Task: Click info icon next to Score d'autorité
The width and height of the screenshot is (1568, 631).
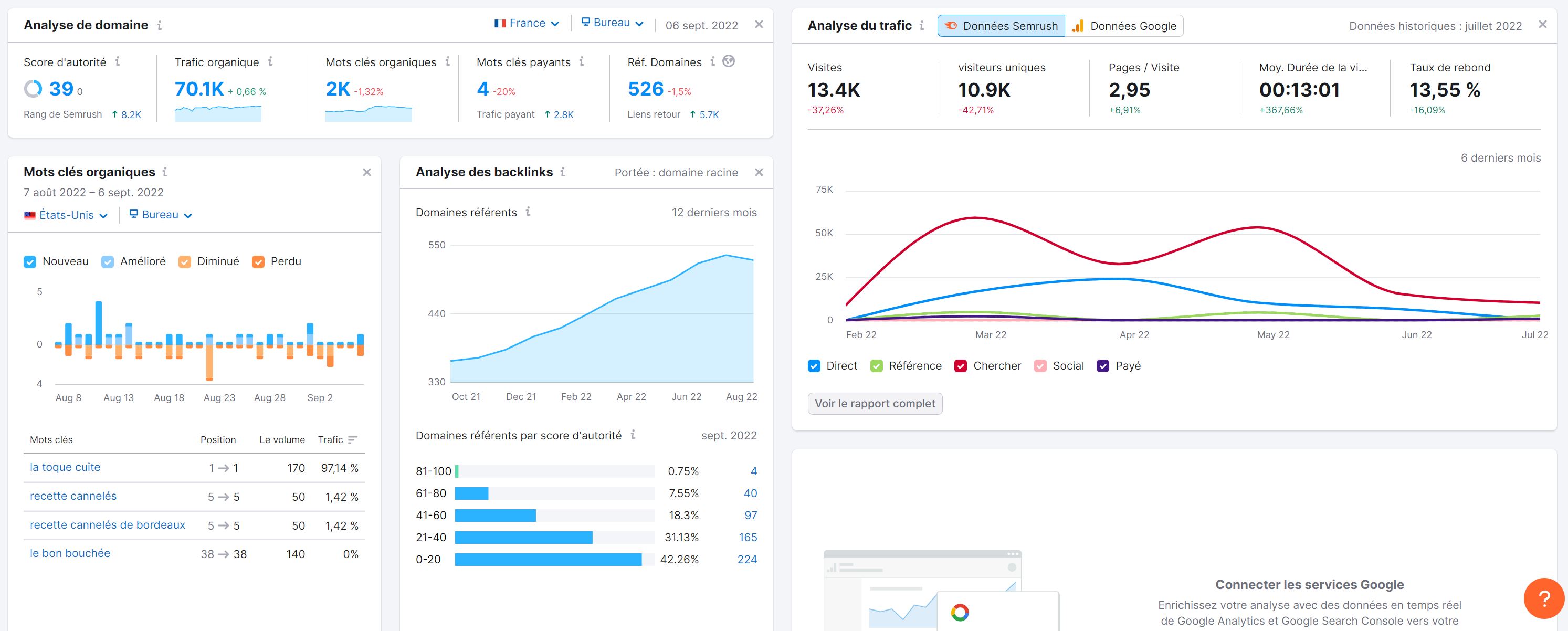Action: [x=118, y=61]
